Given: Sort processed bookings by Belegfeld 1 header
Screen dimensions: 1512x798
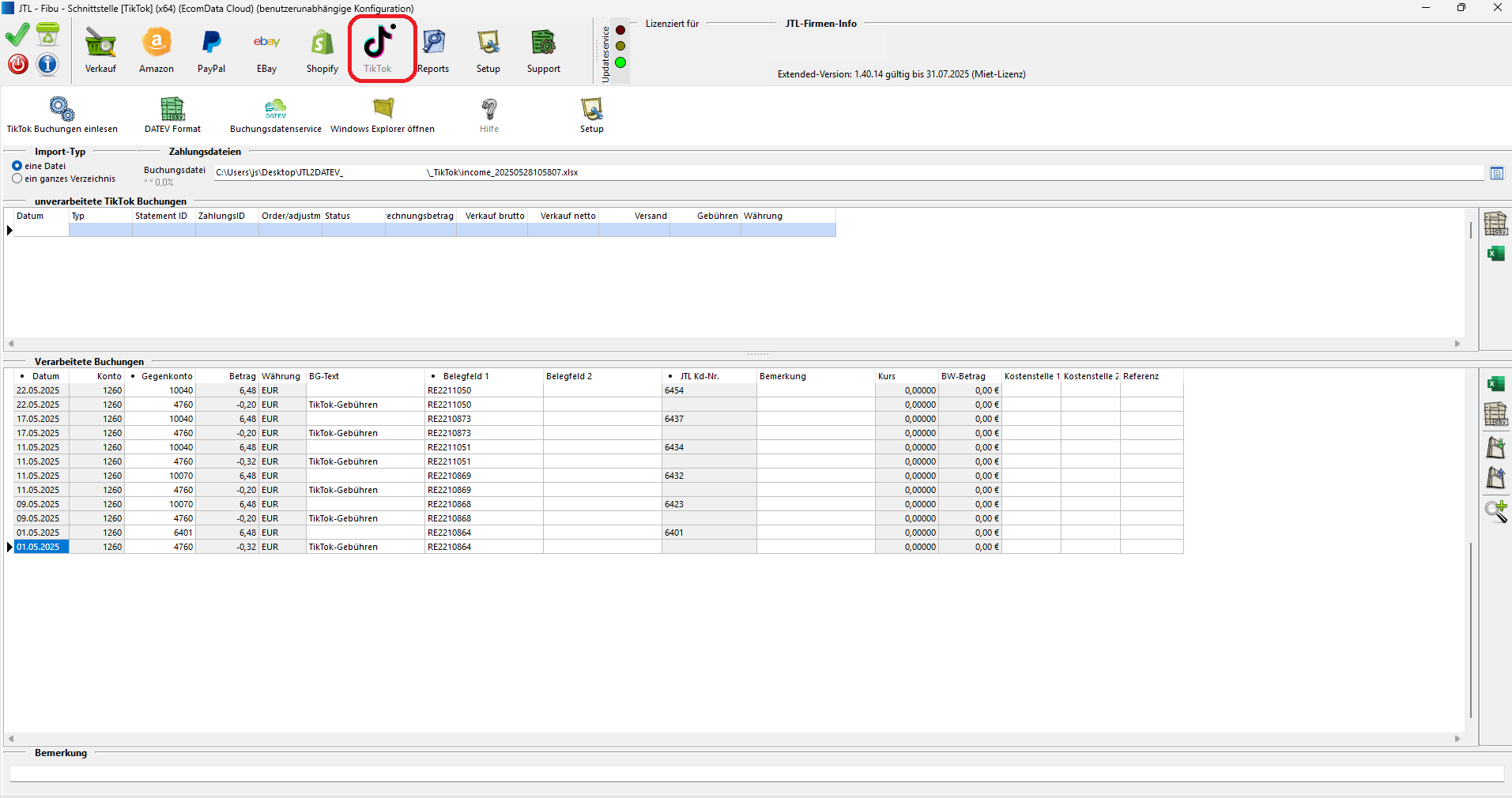Looking at the screenshot, I should pyautogui.click(x=466, y=376).
